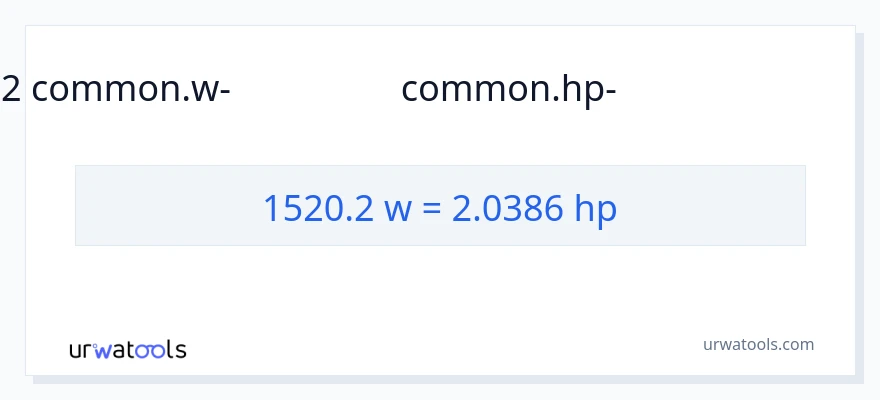The width and height of the screenshot is (880, 400).
Task: Click the 'oo' letters in the logo
Action: coord(150,350)
